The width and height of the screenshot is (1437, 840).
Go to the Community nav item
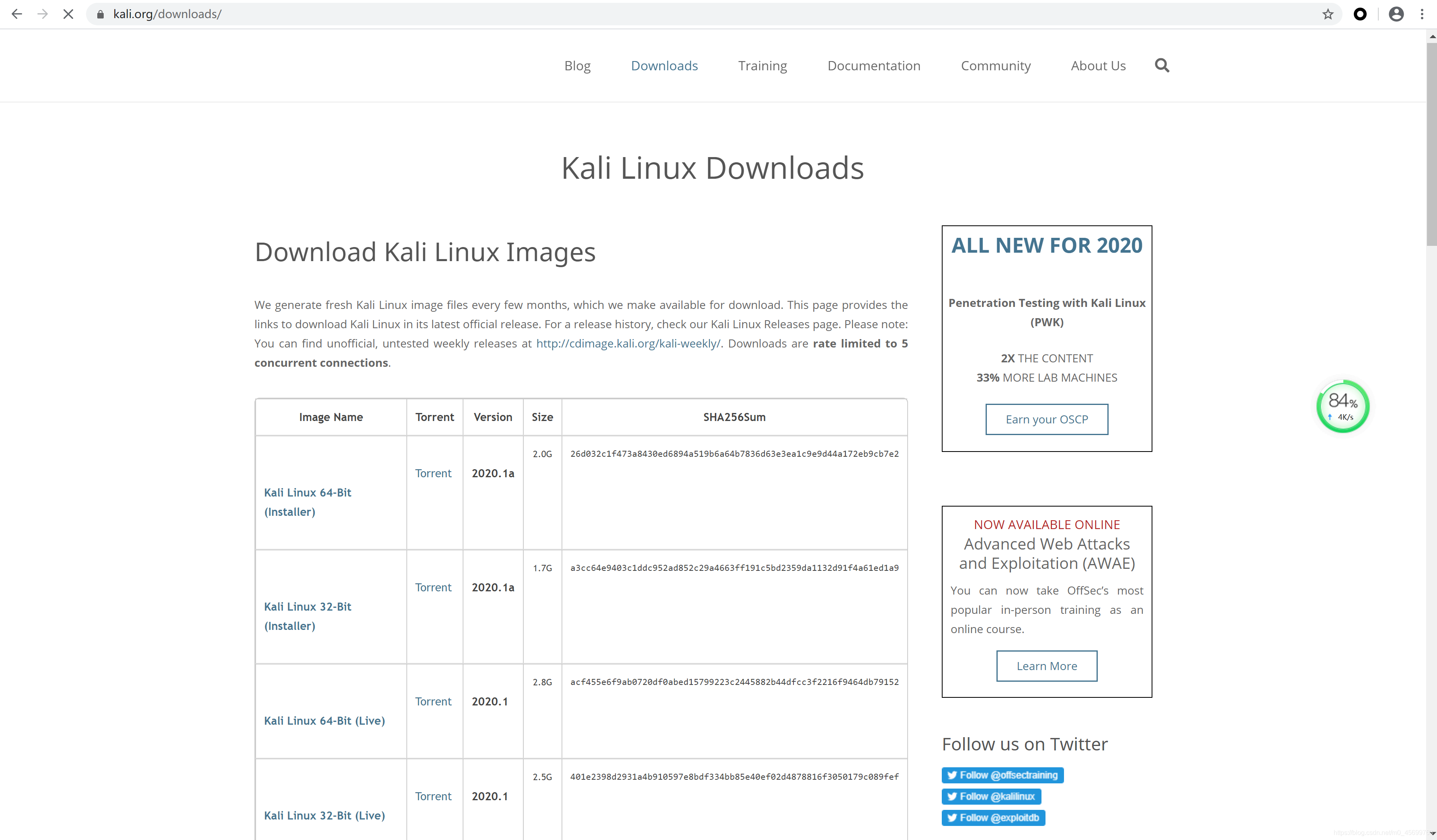pos(996,65)
